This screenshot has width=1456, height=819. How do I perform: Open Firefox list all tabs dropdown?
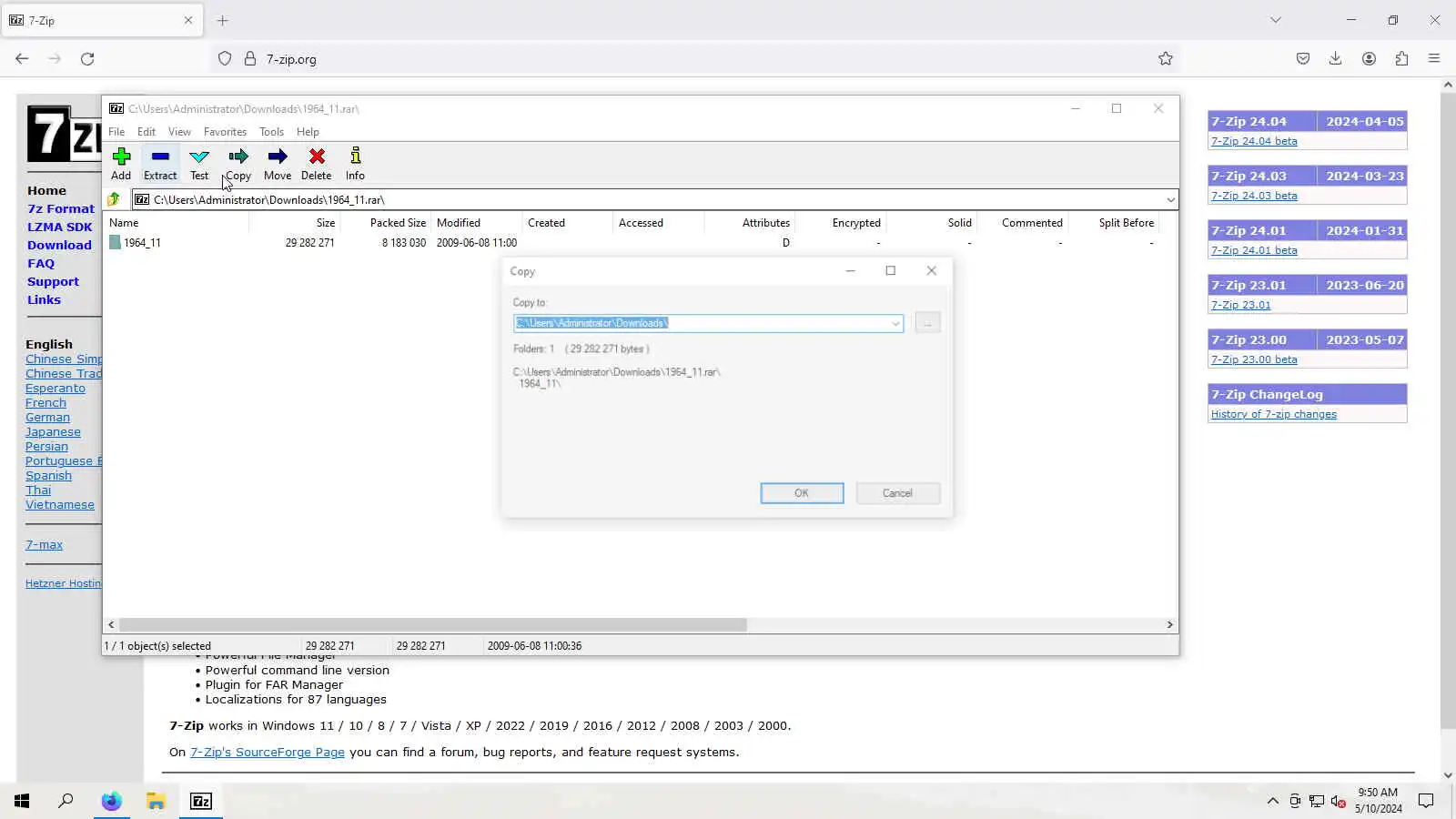[1276, 20]
